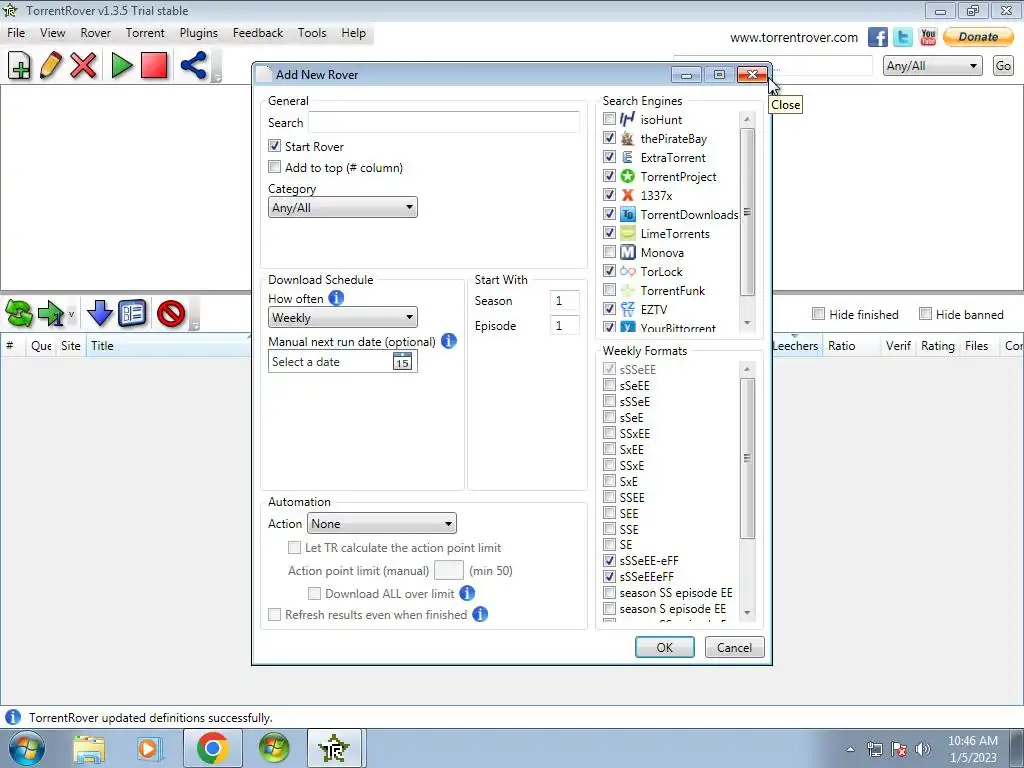Open the Rover menu
1024x768 pixels.
click(x=95, y=33)
